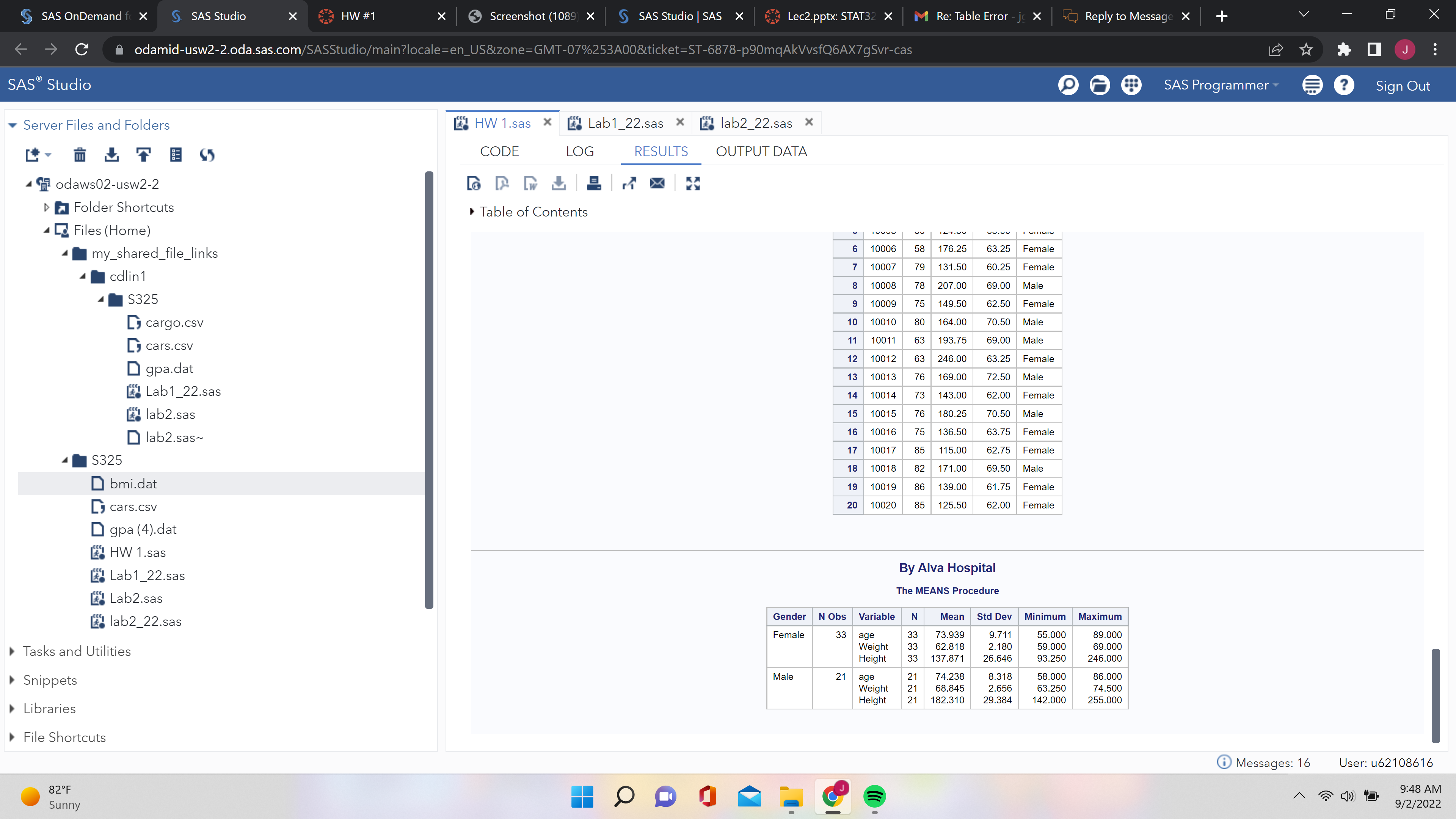Expand the Folder Shortcuts node
1456x819 pixels.
point(46,207)
